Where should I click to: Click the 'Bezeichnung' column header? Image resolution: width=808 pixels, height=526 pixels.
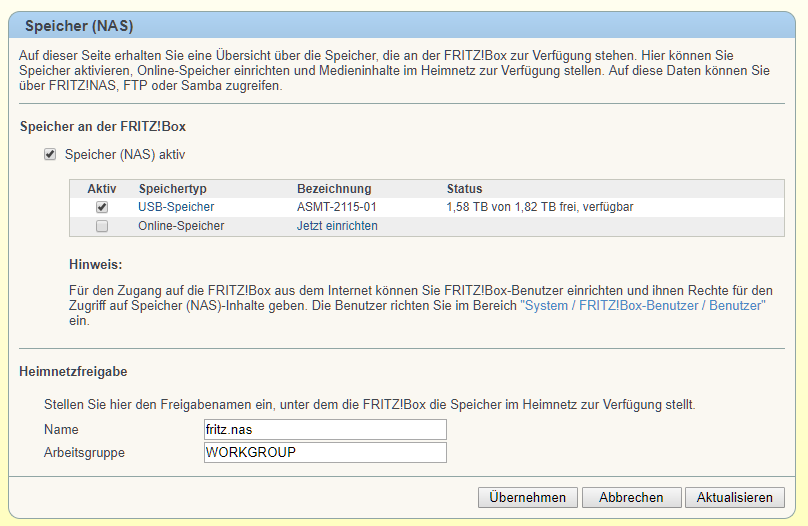click(x=334, y=188)
